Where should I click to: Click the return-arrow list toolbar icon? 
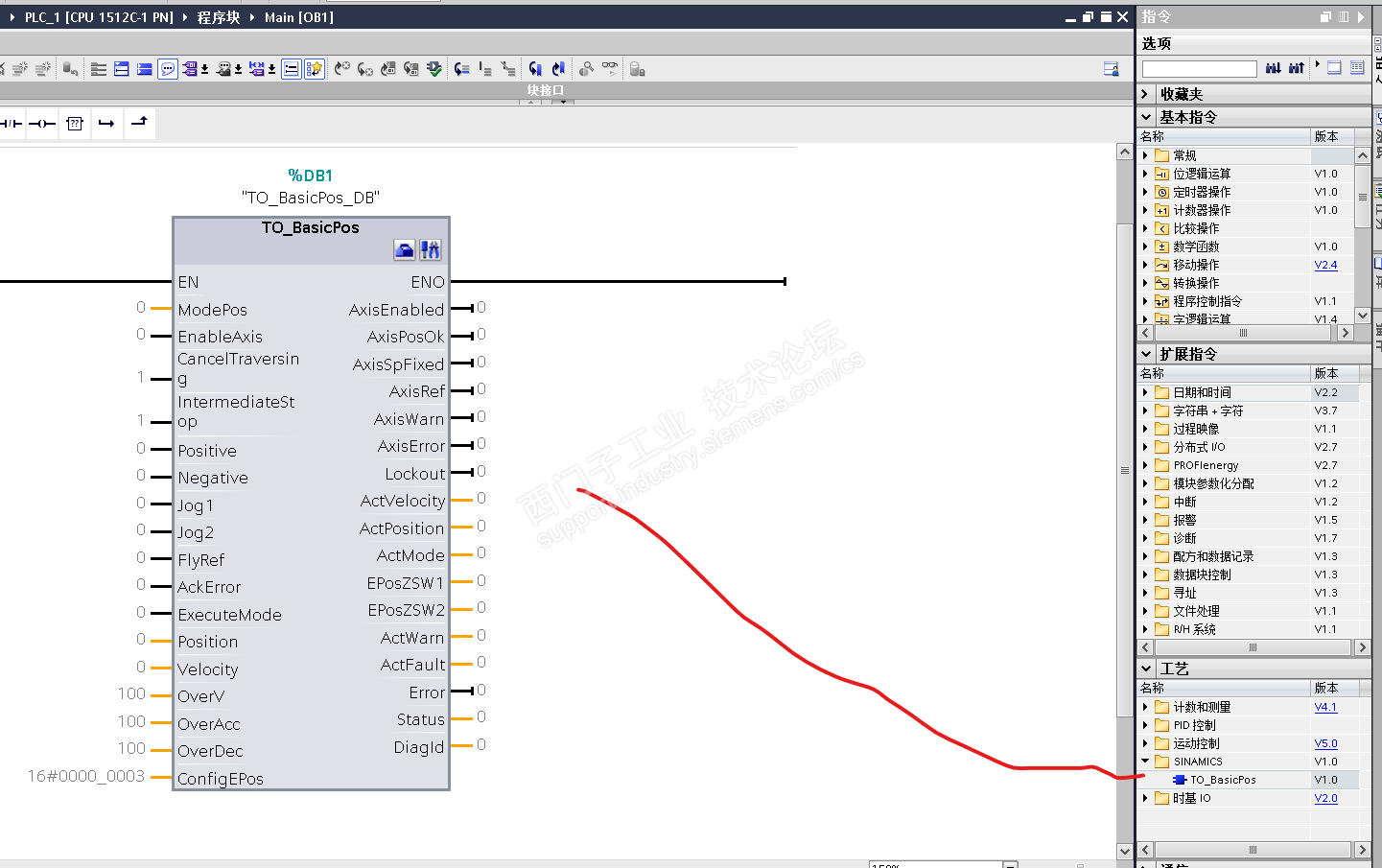tap(462, 69)
